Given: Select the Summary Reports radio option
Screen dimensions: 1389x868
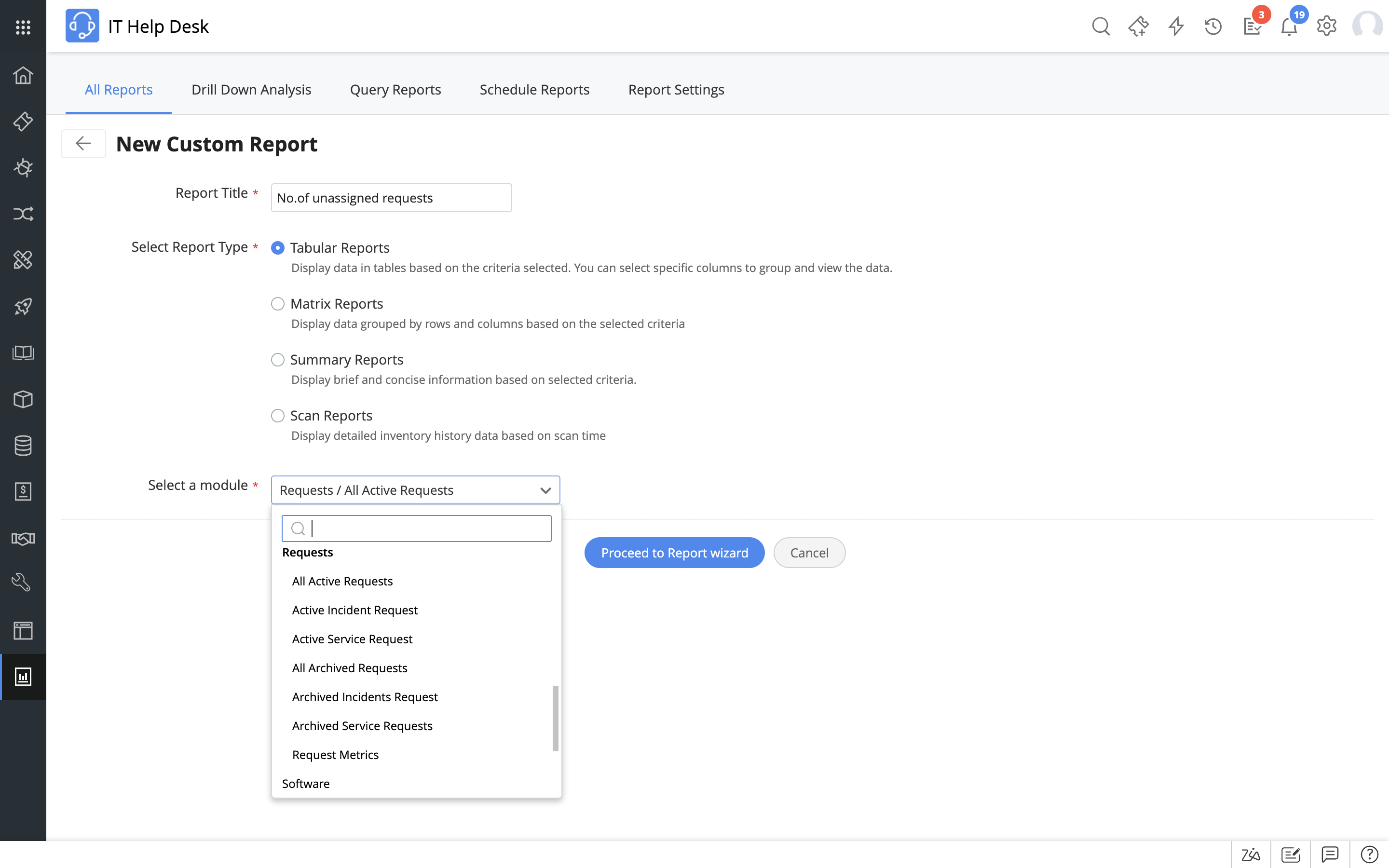Looking at the screenshot, I should coord(278,360).
